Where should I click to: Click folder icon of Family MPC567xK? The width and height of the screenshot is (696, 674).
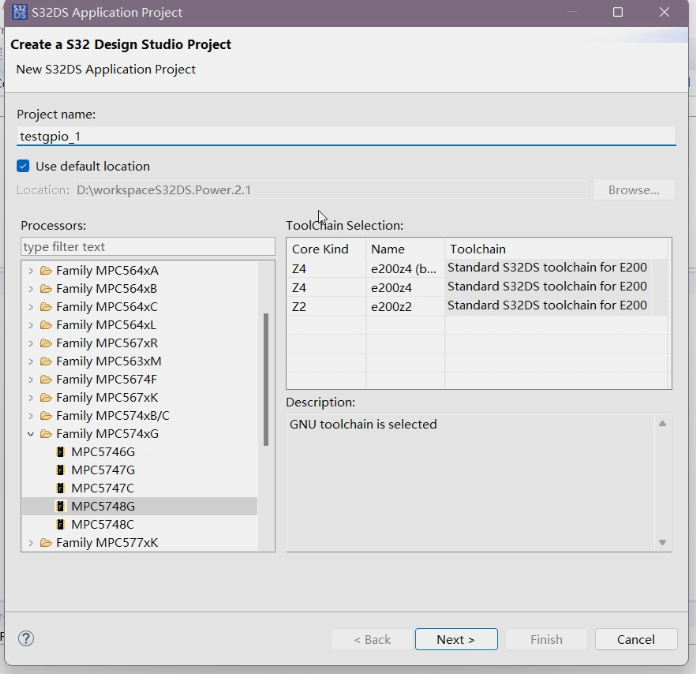(46, 398)
